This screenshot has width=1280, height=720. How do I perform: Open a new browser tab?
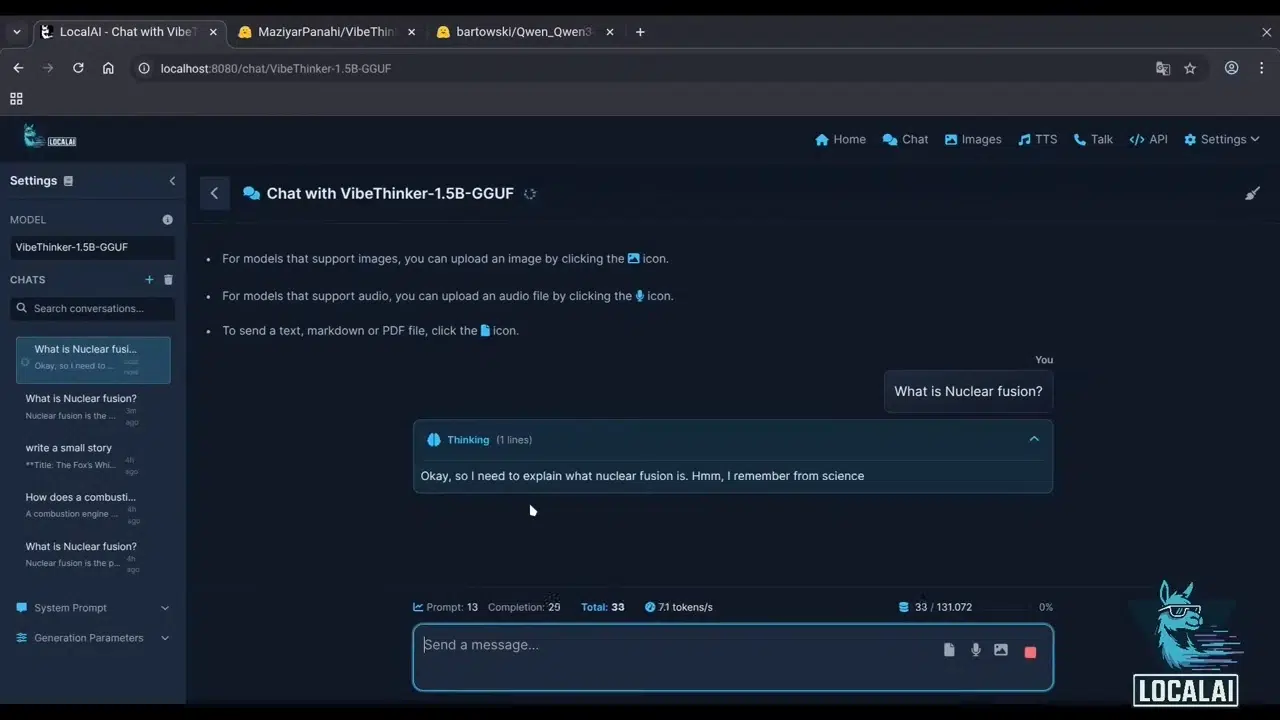(x=640, y=32)
